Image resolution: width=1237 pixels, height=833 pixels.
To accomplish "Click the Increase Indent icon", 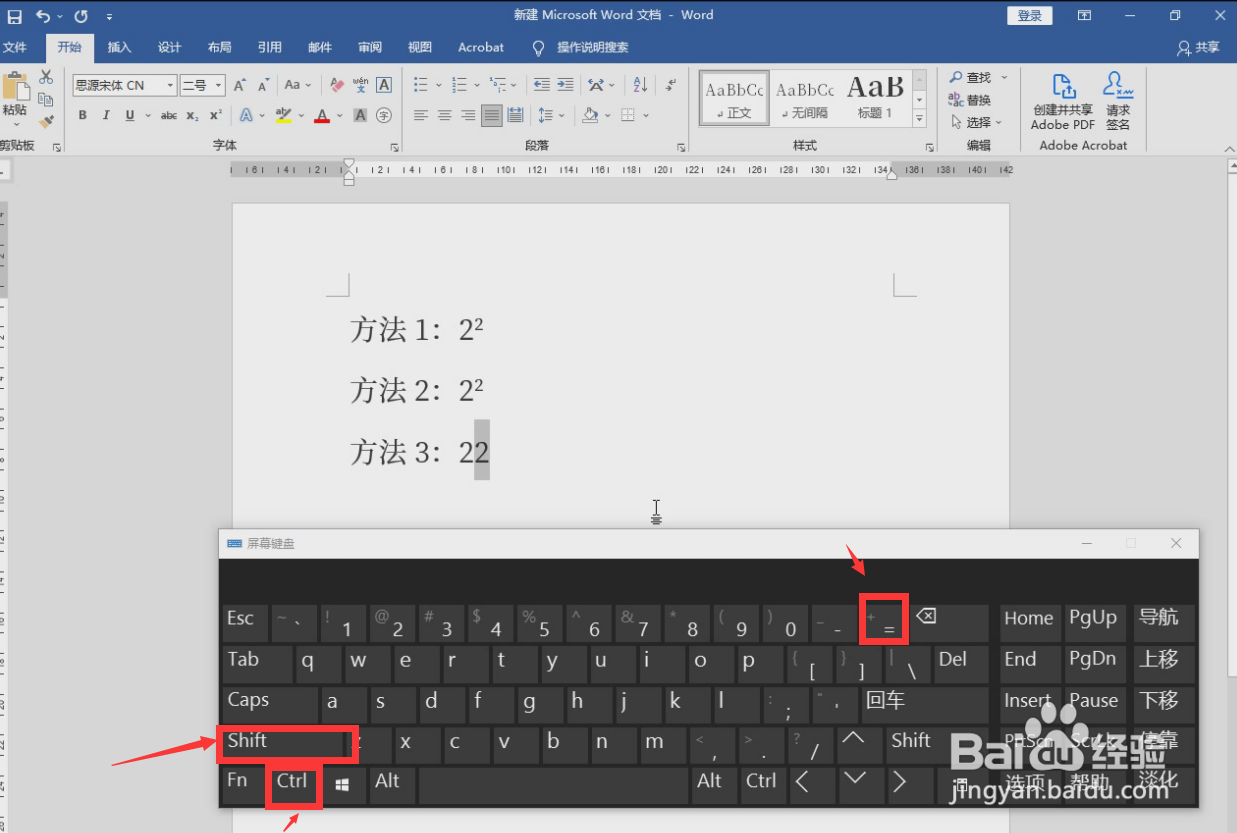I will pos(565,86).
